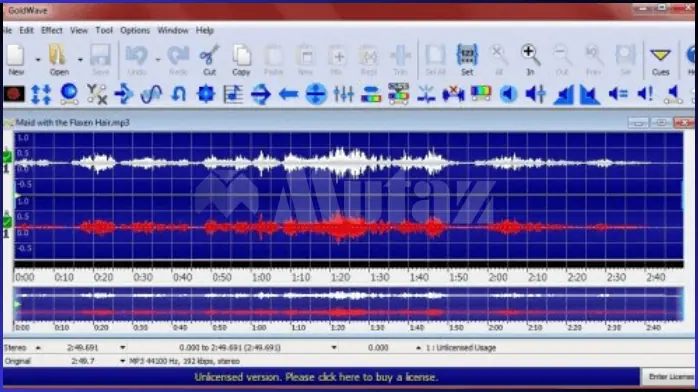This screenshot has width=698, height=392.
Task: Open the Cues triangle icon
Action: tap(660, 60)
